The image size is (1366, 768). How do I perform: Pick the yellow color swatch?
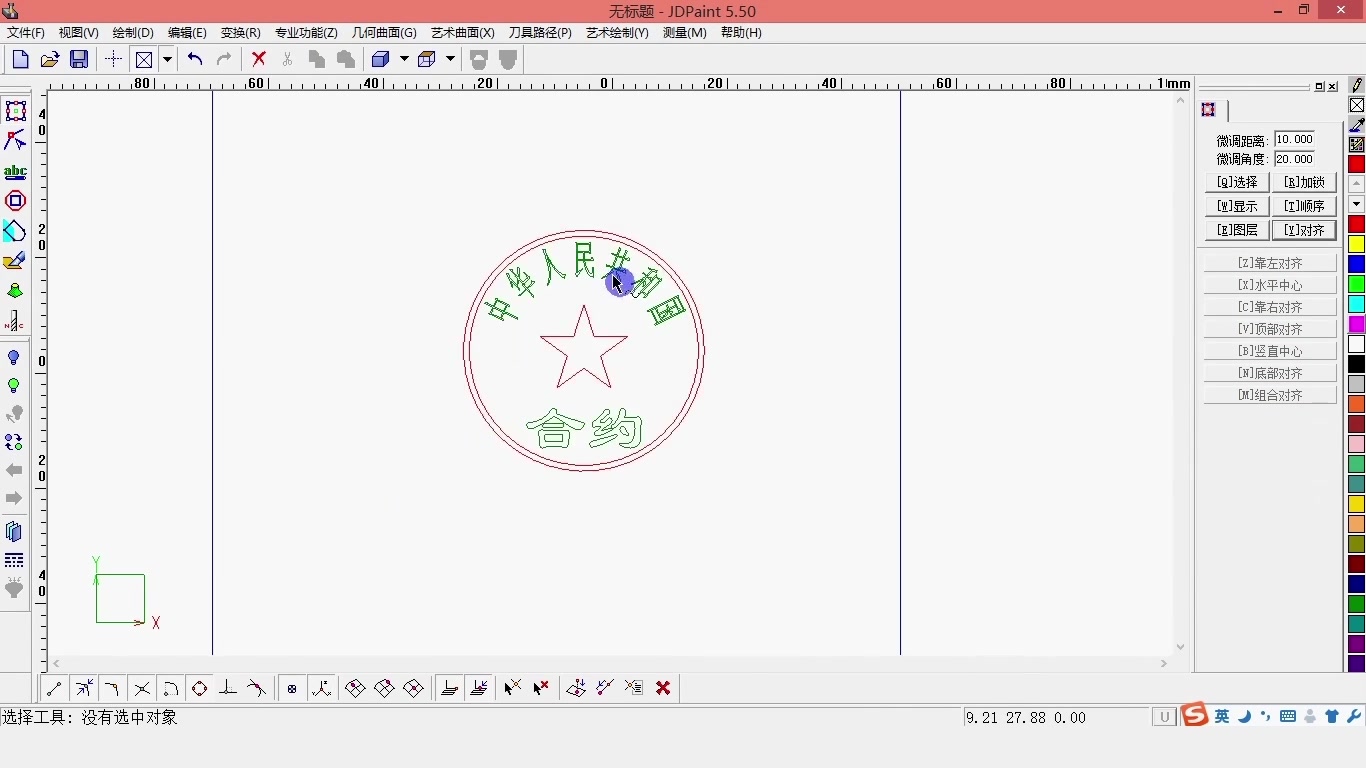pyautogui.click(x=1356, y=244)
